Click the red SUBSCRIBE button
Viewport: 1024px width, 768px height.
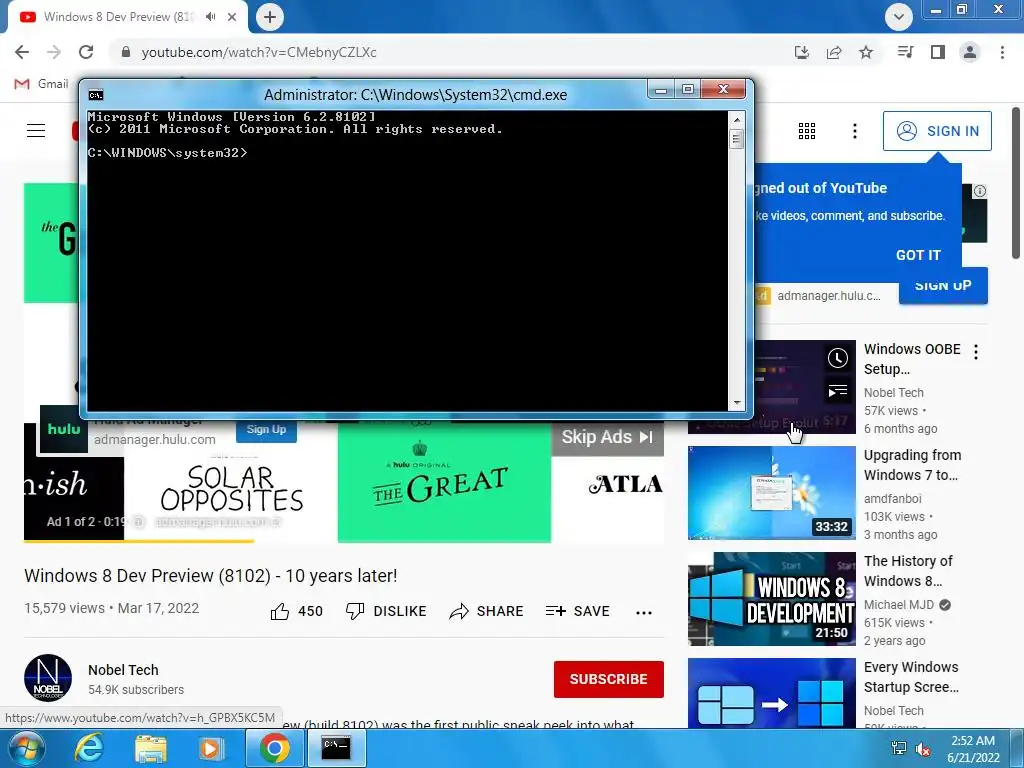pyautogui.click(x=609, y=679)
